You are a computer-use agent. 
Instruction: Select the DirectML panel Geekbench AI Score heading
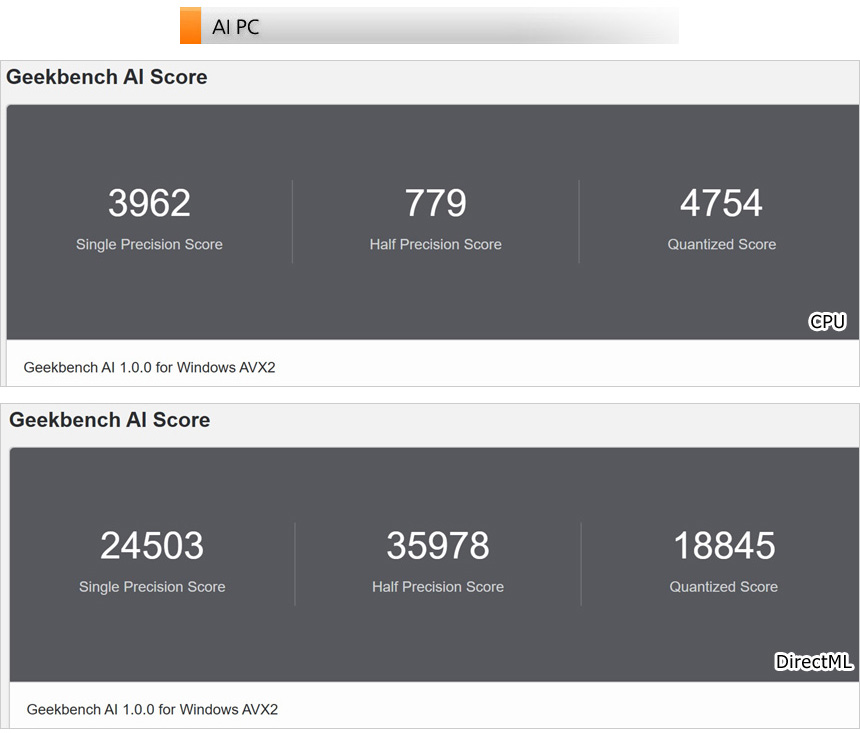tap(110, 420)
